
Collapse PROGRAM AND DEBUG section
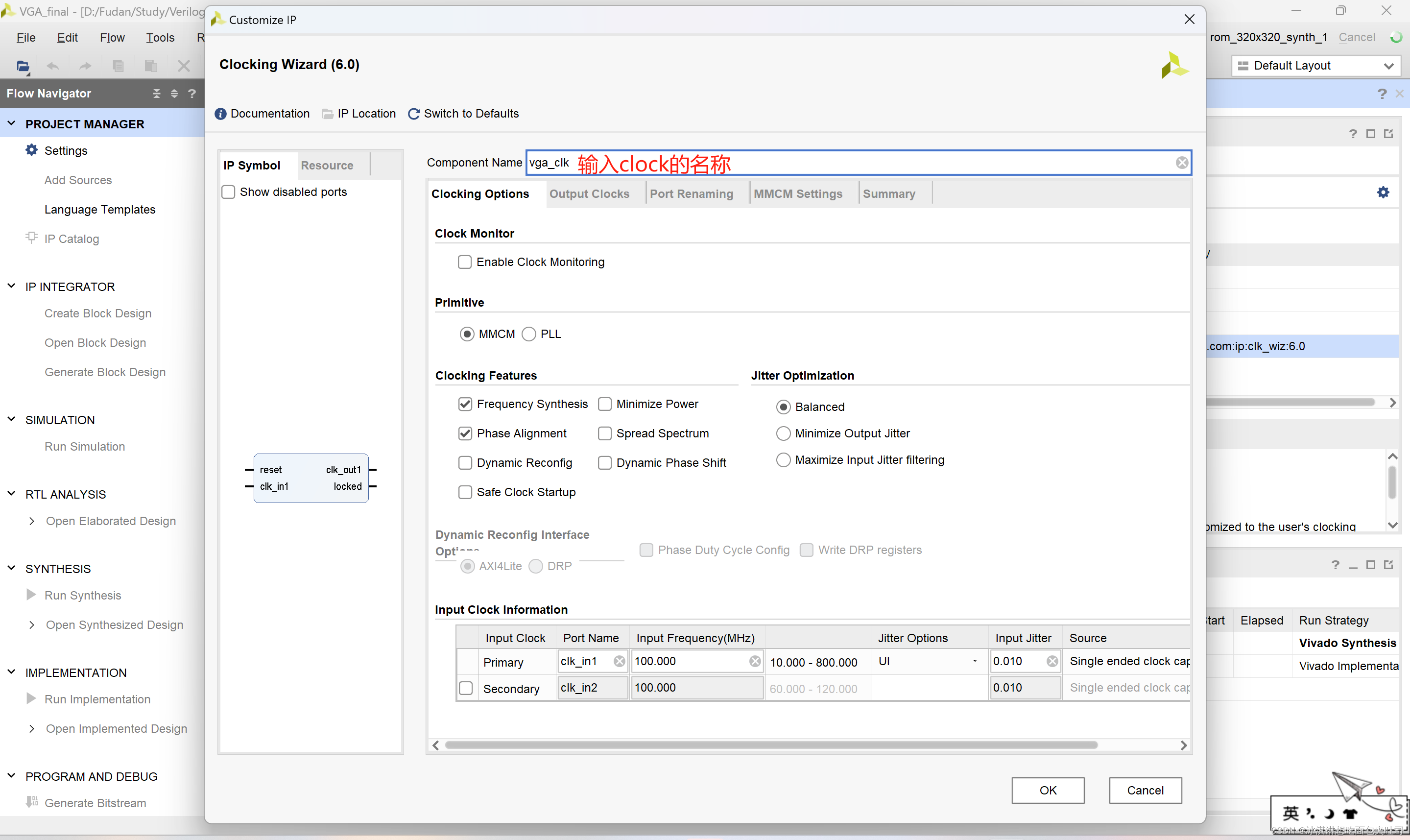pos(11,776)
